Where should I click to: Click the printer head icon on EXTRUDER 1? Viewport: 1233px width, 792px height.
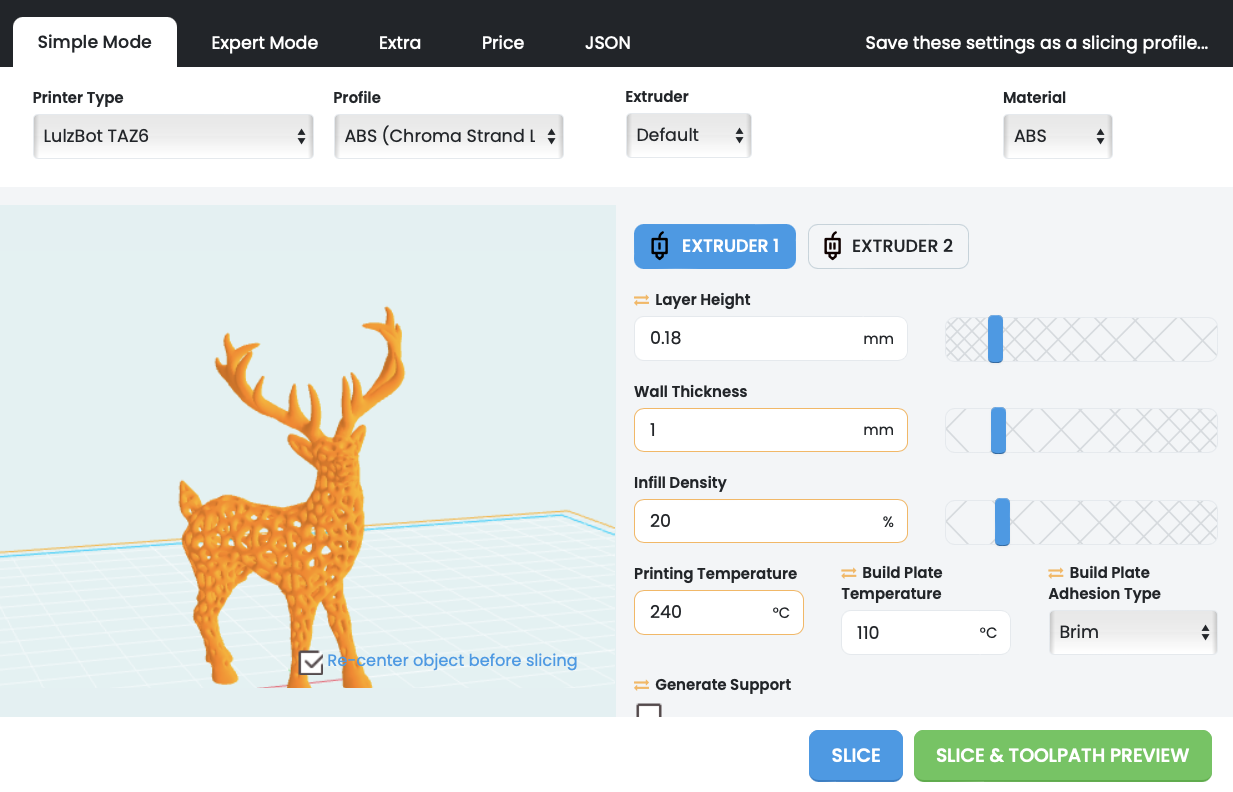(659, 246)
